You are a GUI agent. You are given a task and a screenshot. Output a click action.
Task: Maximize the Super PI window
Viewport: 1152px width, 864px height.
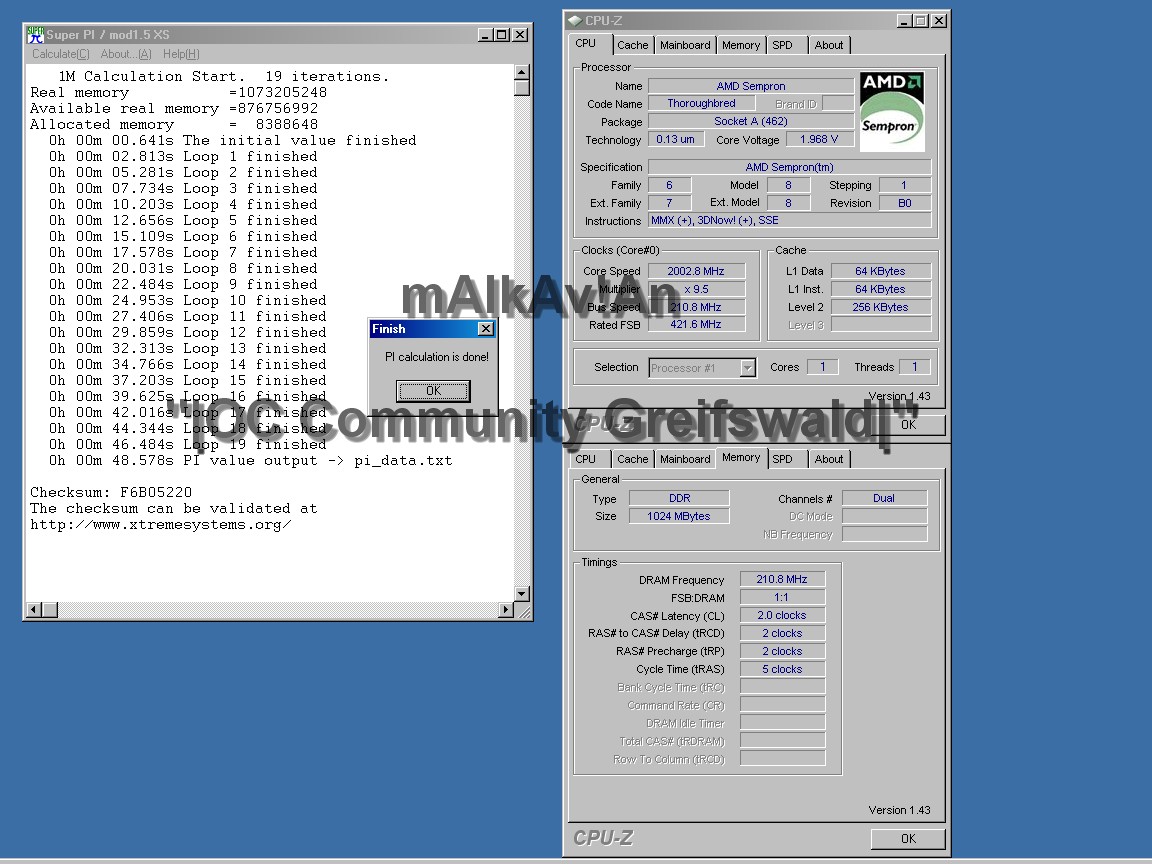tap(501, 35)
